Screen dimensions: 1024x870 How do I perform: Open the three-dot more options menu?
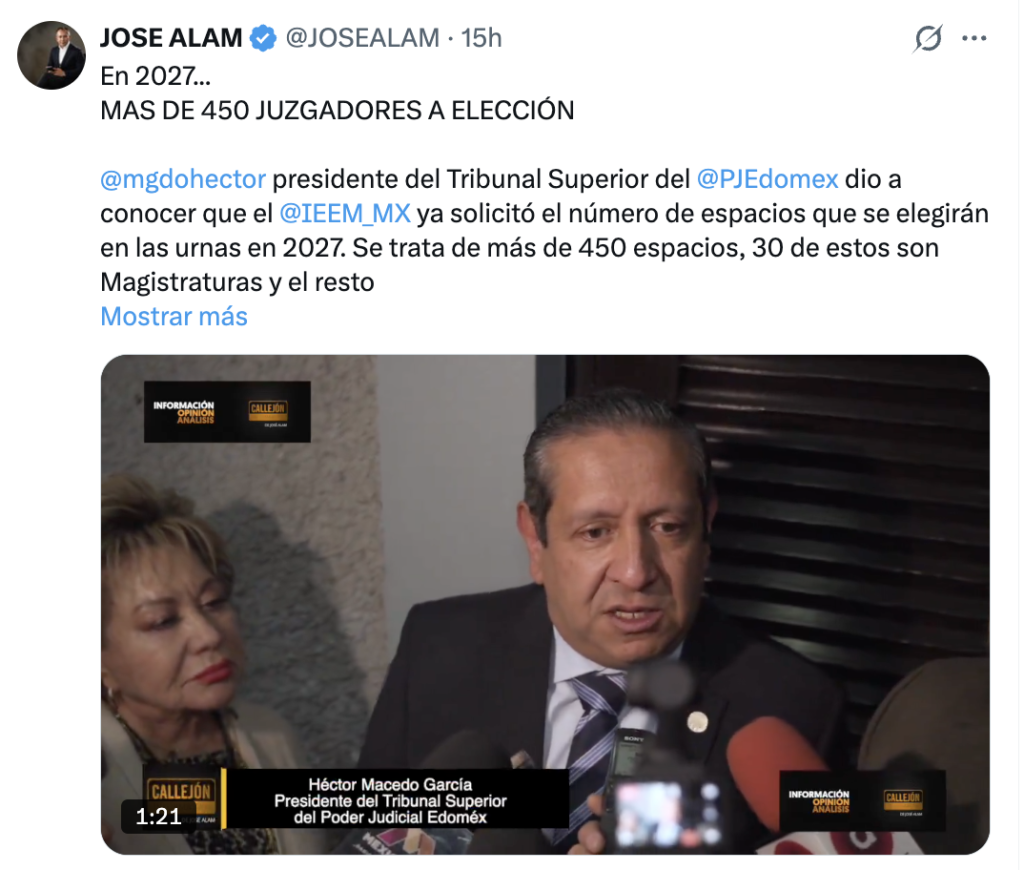(974, 39)
